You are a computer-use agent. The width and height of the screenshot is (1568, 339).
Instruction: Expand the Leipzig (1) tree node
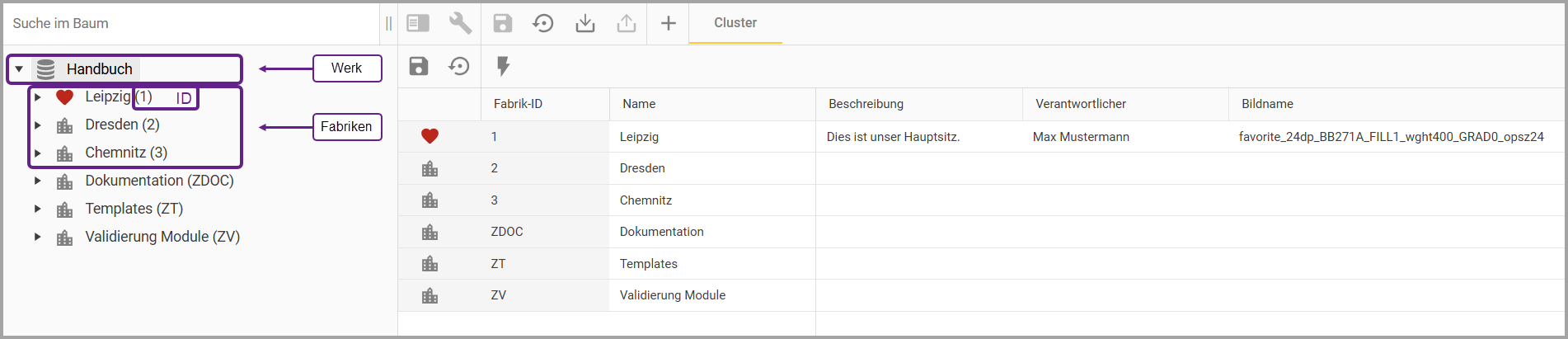(38, 97)
